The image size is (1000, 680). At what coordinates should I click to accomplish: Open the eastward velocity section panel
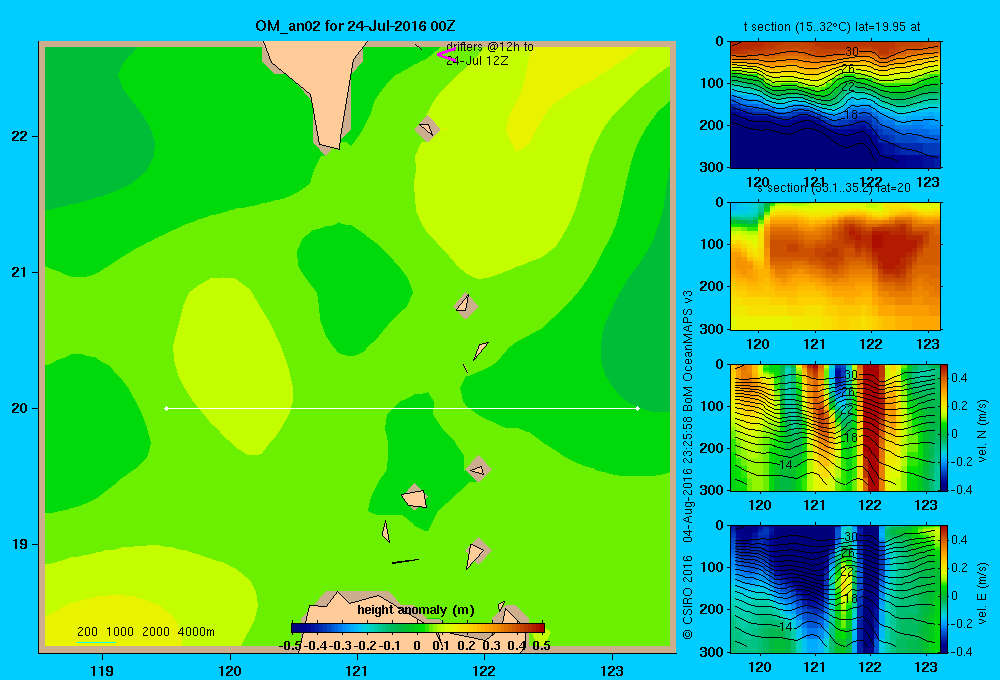click(x=835, y=589)
